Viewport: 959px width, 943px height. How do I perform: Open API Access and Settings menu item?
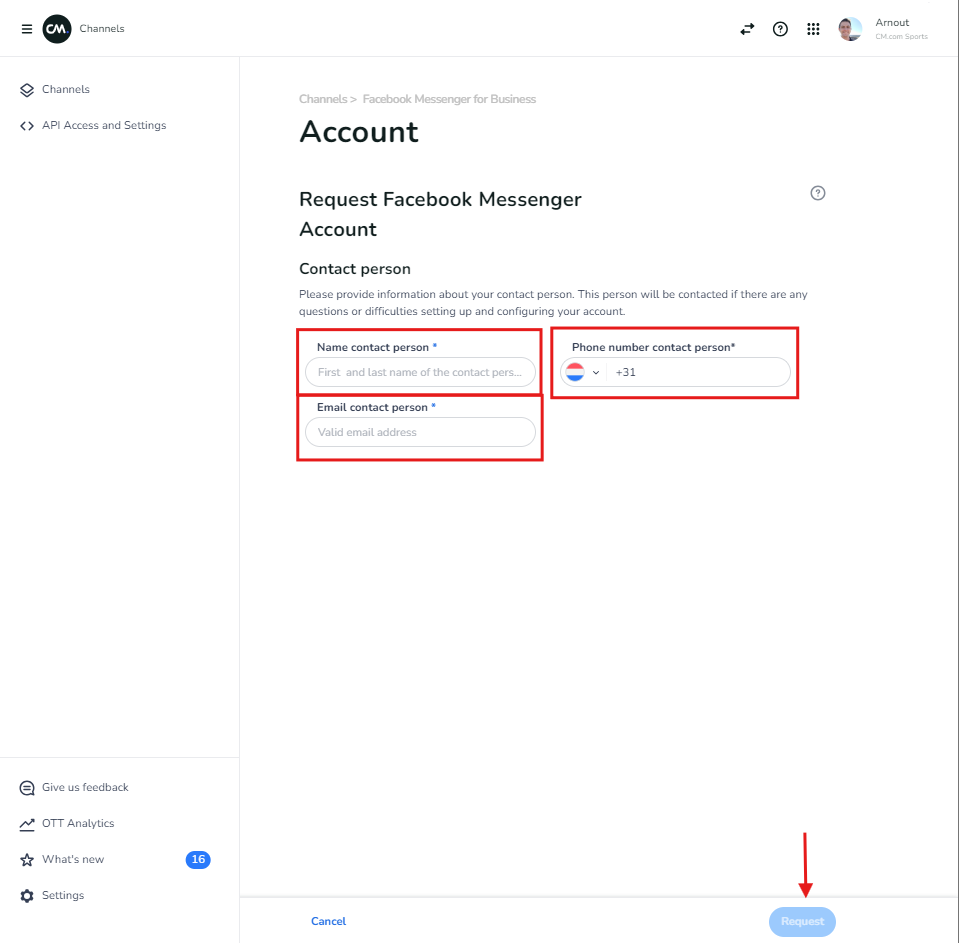(104, 126)
